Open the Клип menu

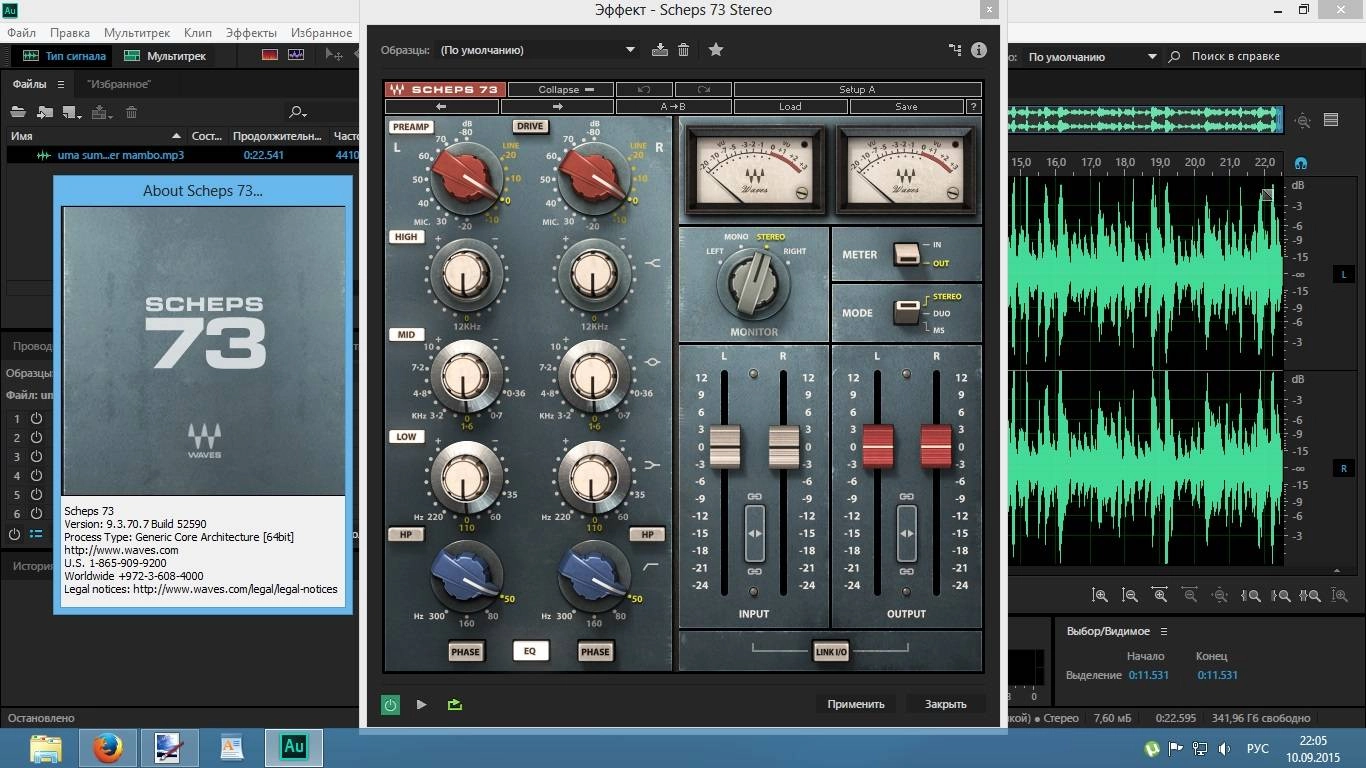[198, 33]
